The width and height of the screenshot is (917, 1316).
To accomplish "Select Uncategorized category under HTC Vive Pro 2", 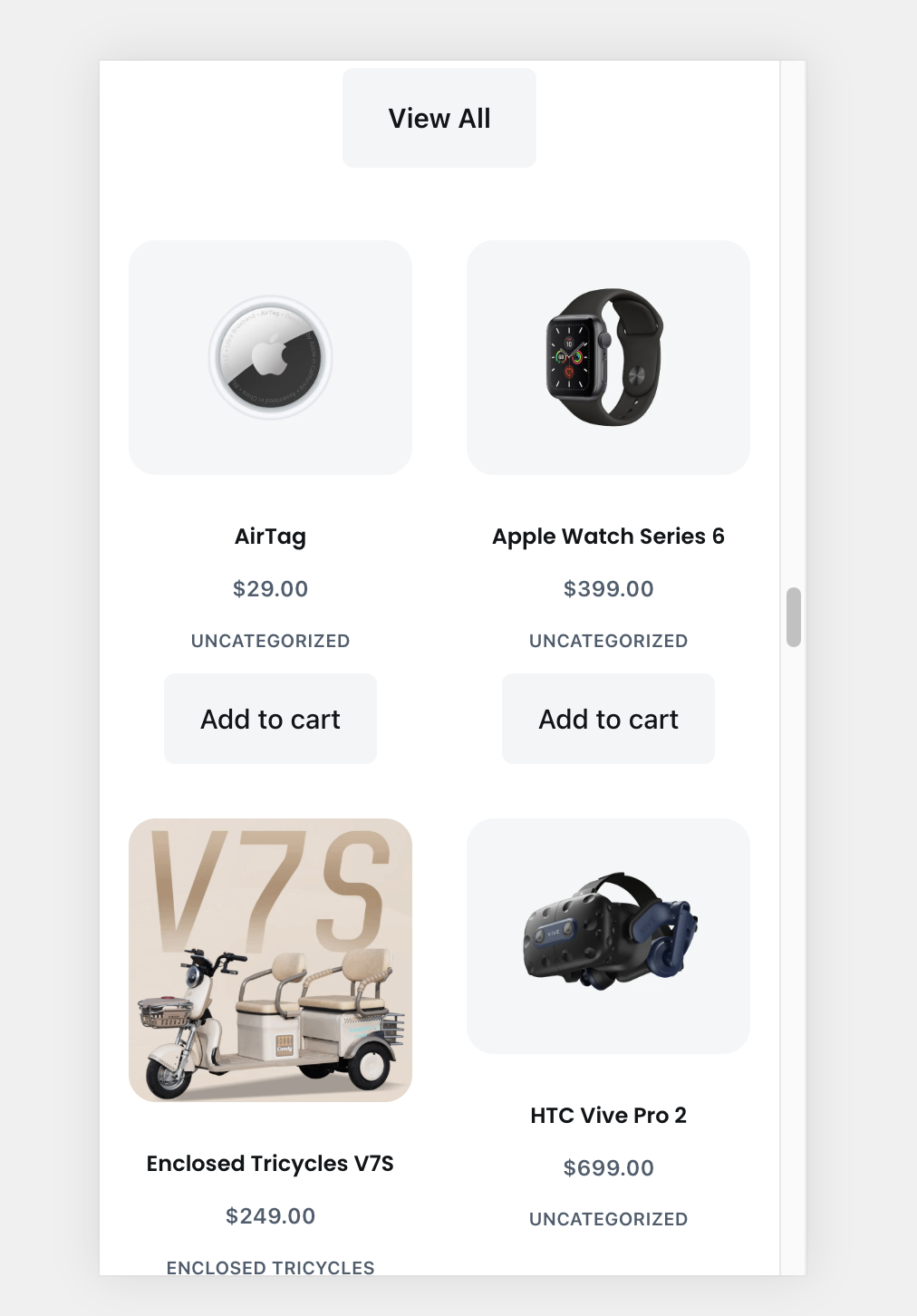I will click(608, 1219).
